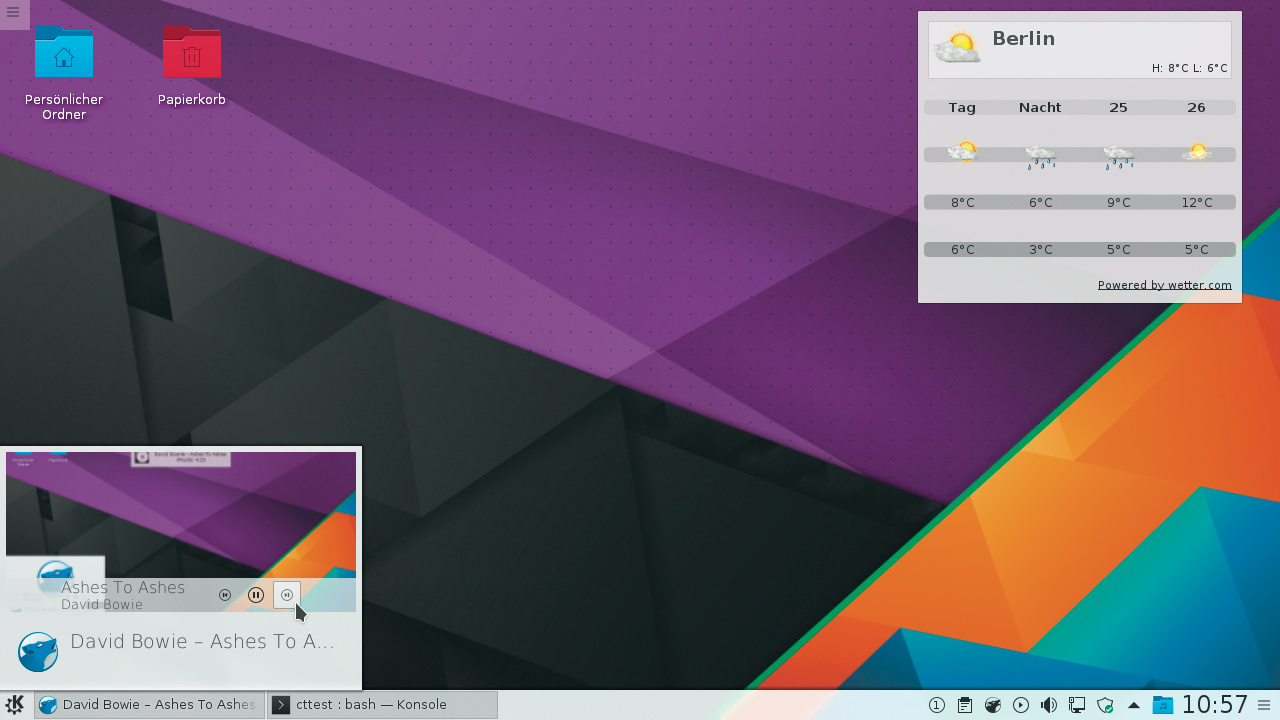Click the security shield tray icon

tap(1105, 705)
